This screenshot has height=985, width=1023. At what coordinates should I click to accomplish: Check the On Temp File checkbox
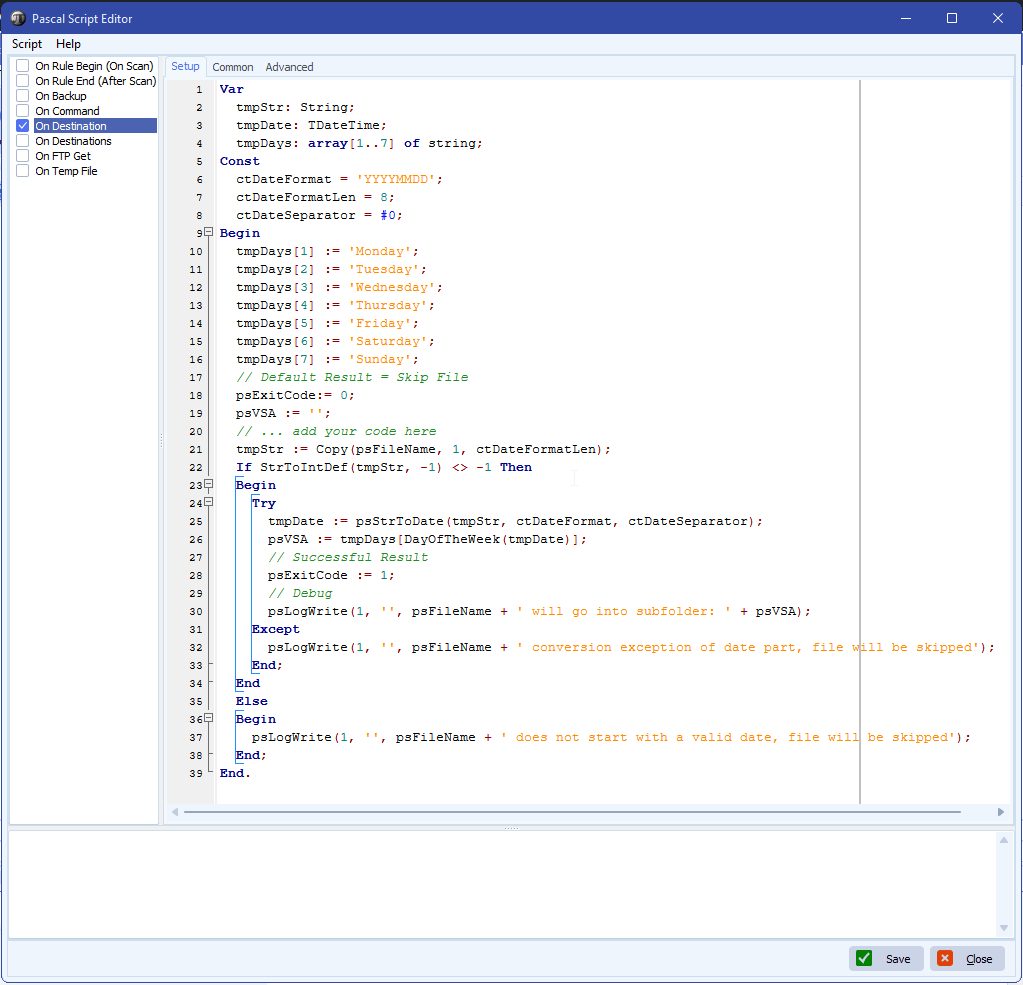(23, 171)
